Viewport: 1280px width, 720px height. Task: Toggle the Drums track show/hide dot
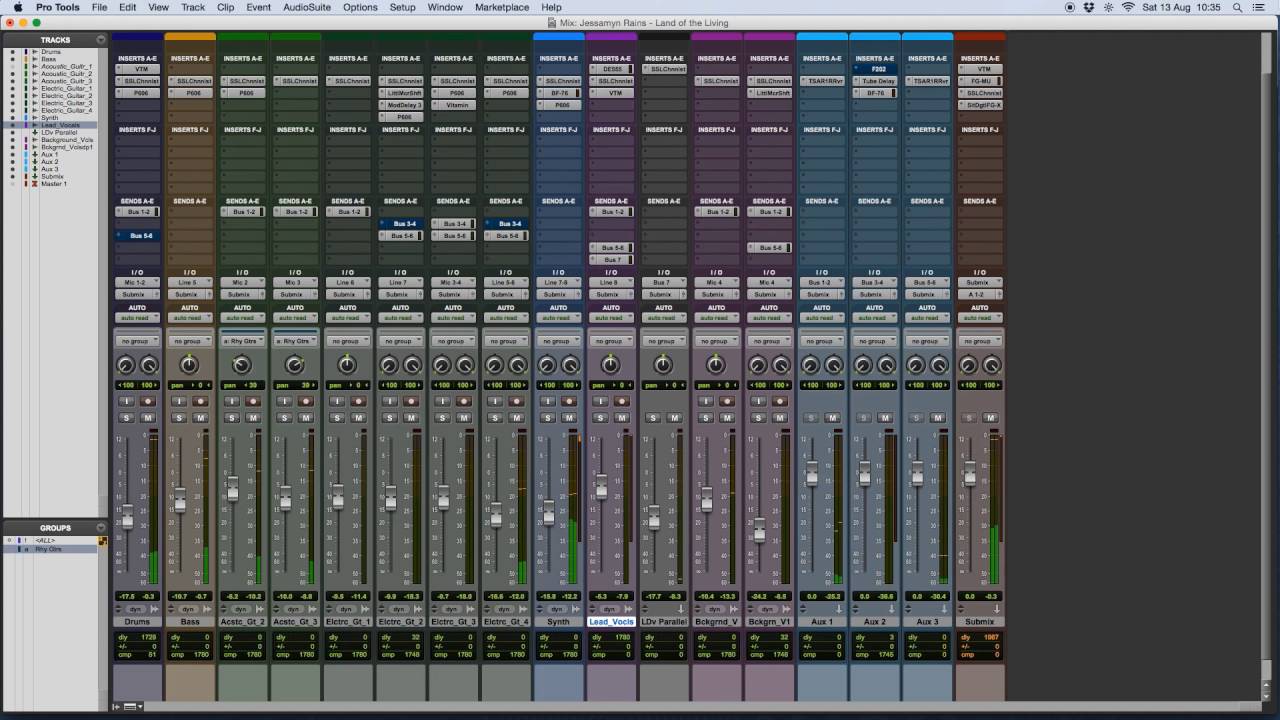pyautogui.click(x=12, y=51)
